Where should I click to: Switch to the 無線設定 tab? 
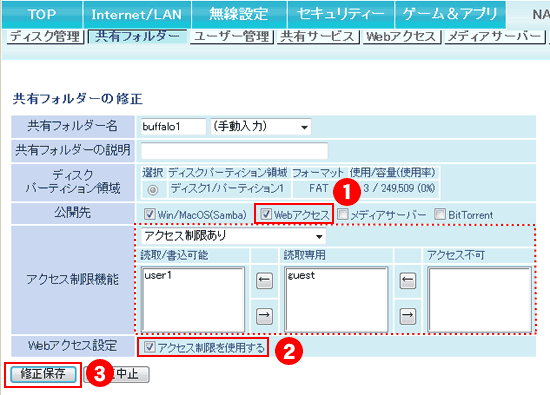click(239, 14)
